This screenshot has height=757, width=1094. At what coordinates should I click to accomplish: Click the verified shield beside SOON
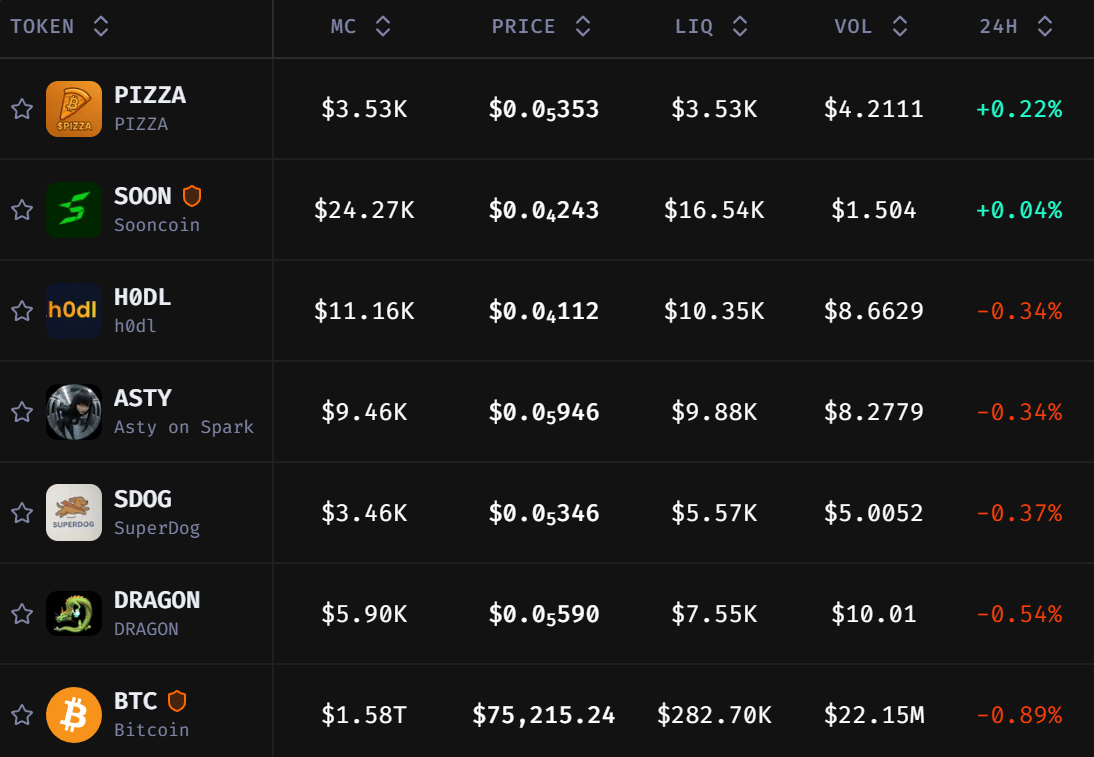(x=192, y=196)
